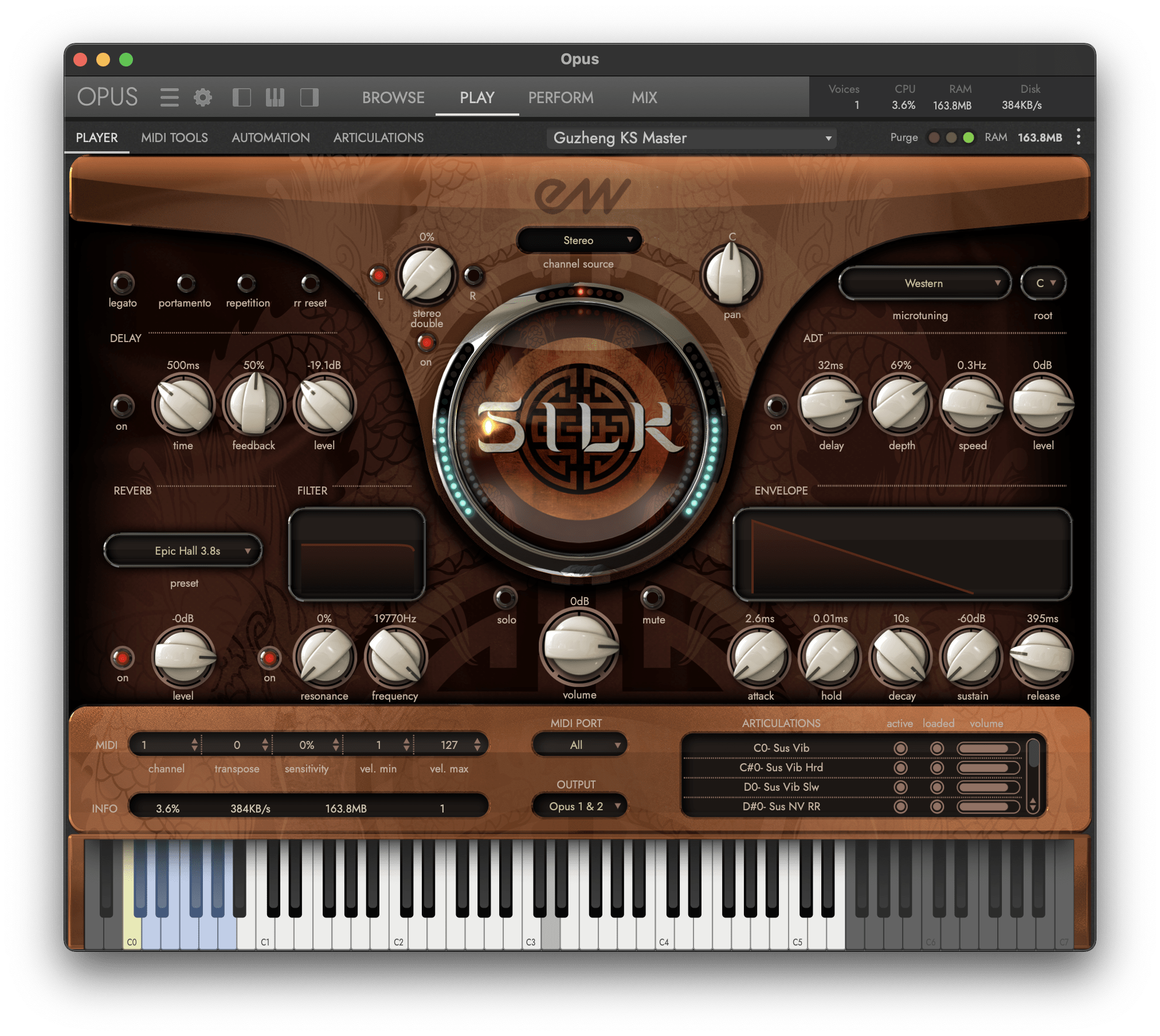The width and height of the screenshot is (1160, 1036).
Task: Open the Guzheng KS Master instrument dropdown
Action: coord(692,138)
